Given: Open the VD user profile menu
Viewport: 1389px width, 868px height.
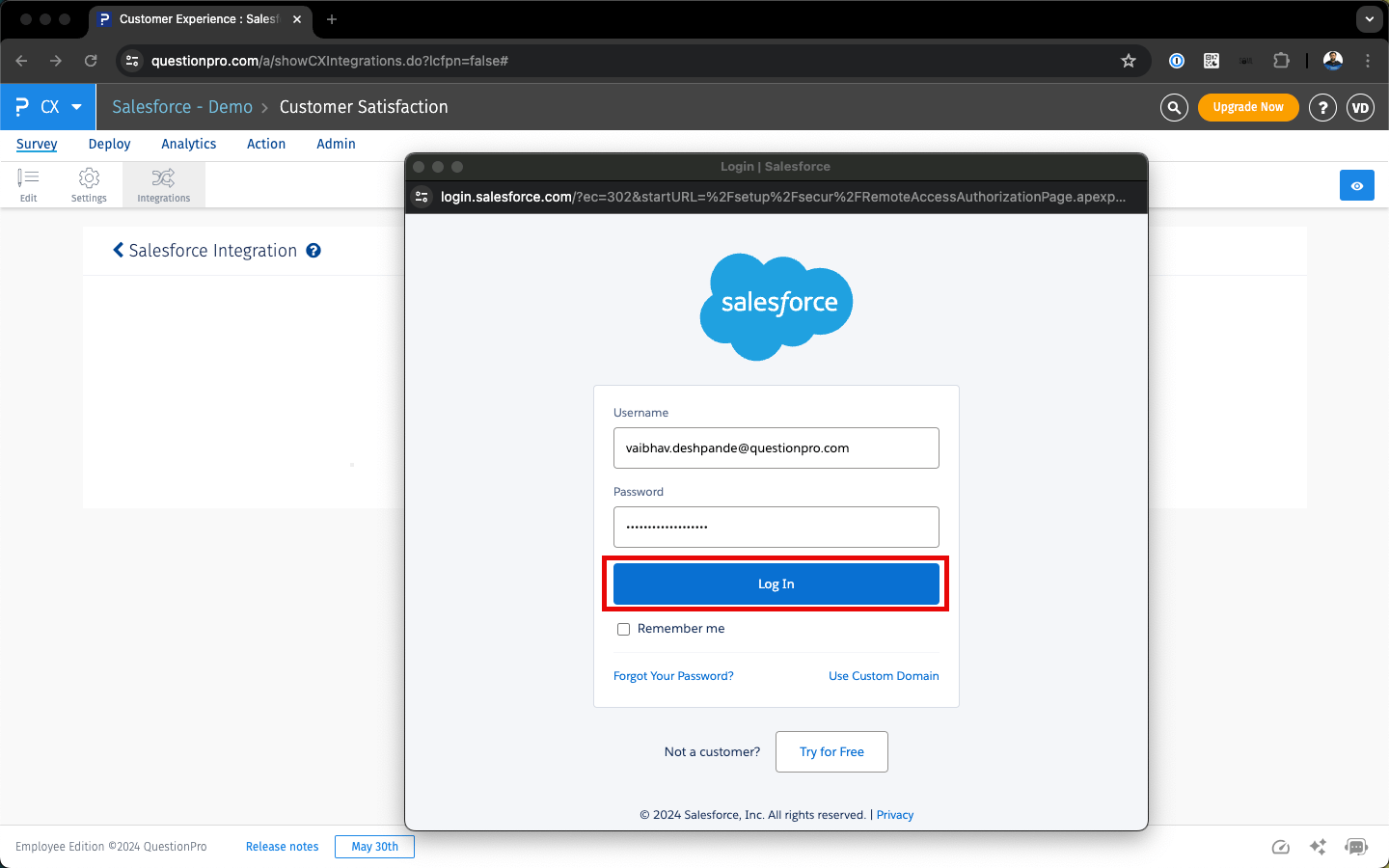Looking at the screenshot, I should click(1360, 107).
